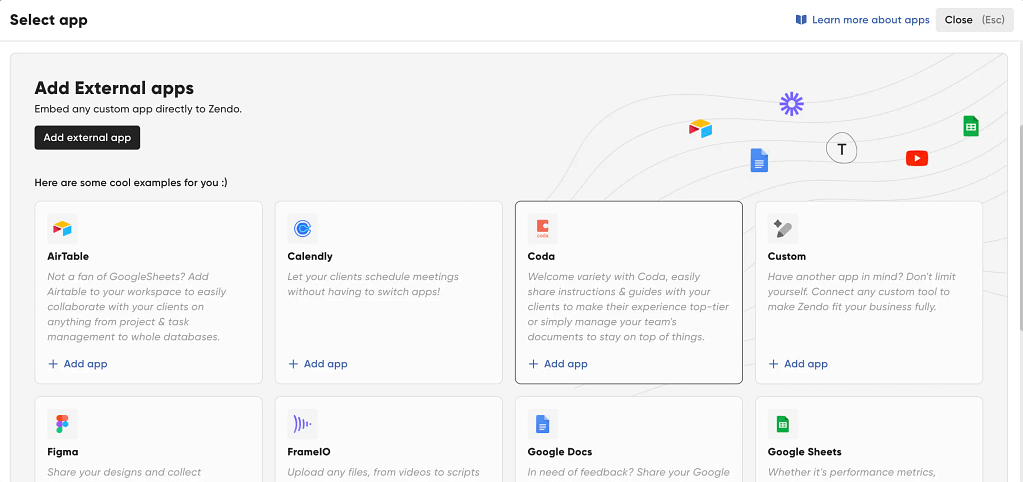Click the plus icon in AirTable's Add app
Screen dimensions: 1023x482
pyautogui.click(x=53, y=364)
